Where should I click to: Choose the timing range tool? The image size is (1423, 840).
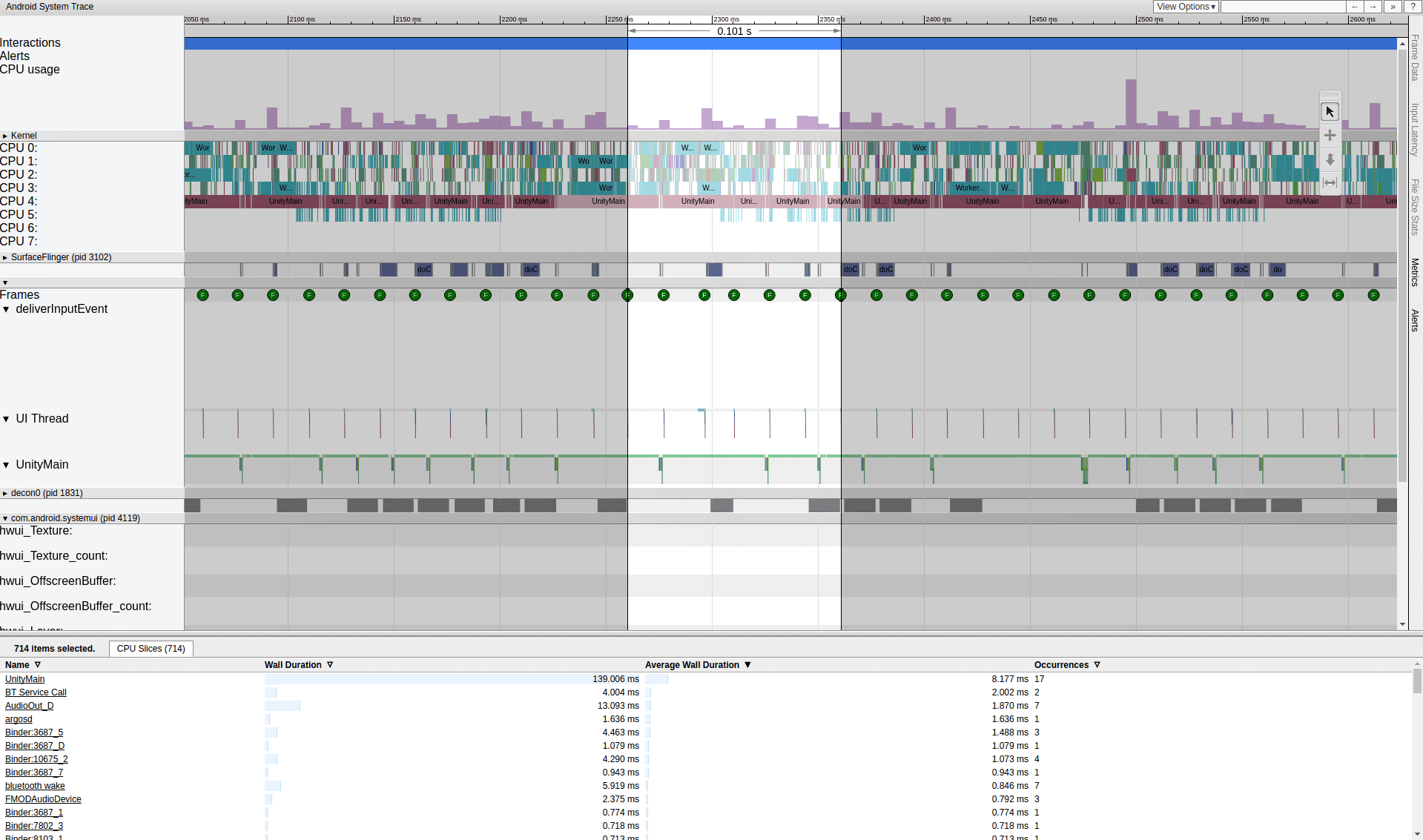pyautogui.click(x=1330, y=183)
